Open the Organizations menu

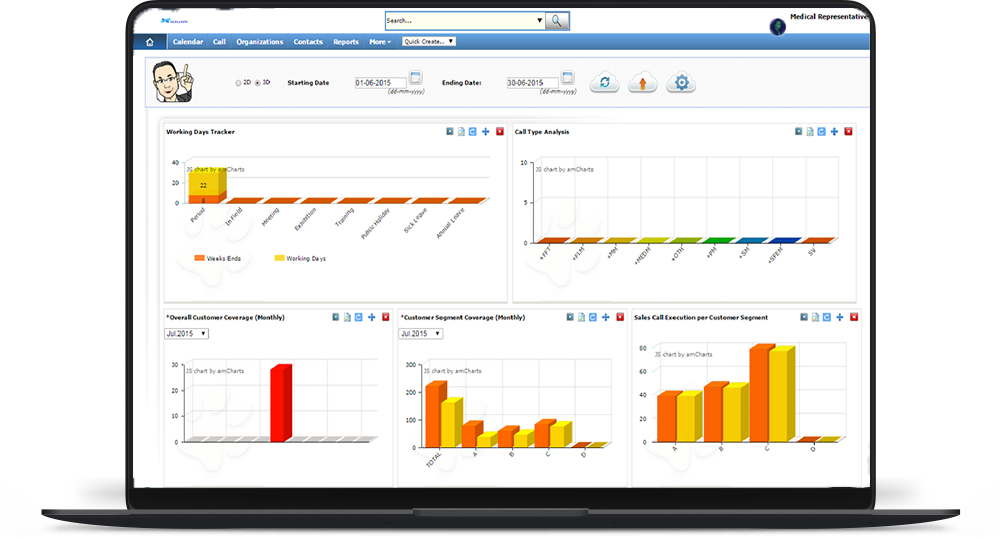coord(260,42)
